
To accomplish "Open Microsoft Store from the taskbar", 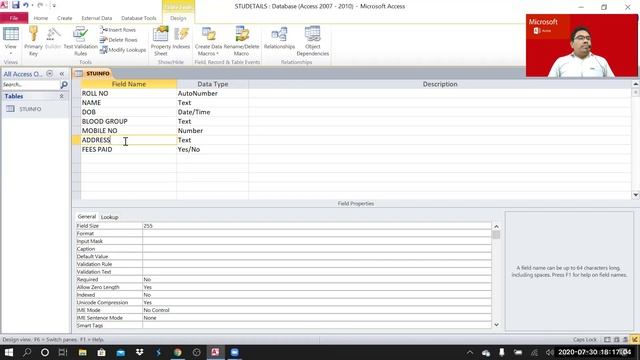I will click(101, 352).
